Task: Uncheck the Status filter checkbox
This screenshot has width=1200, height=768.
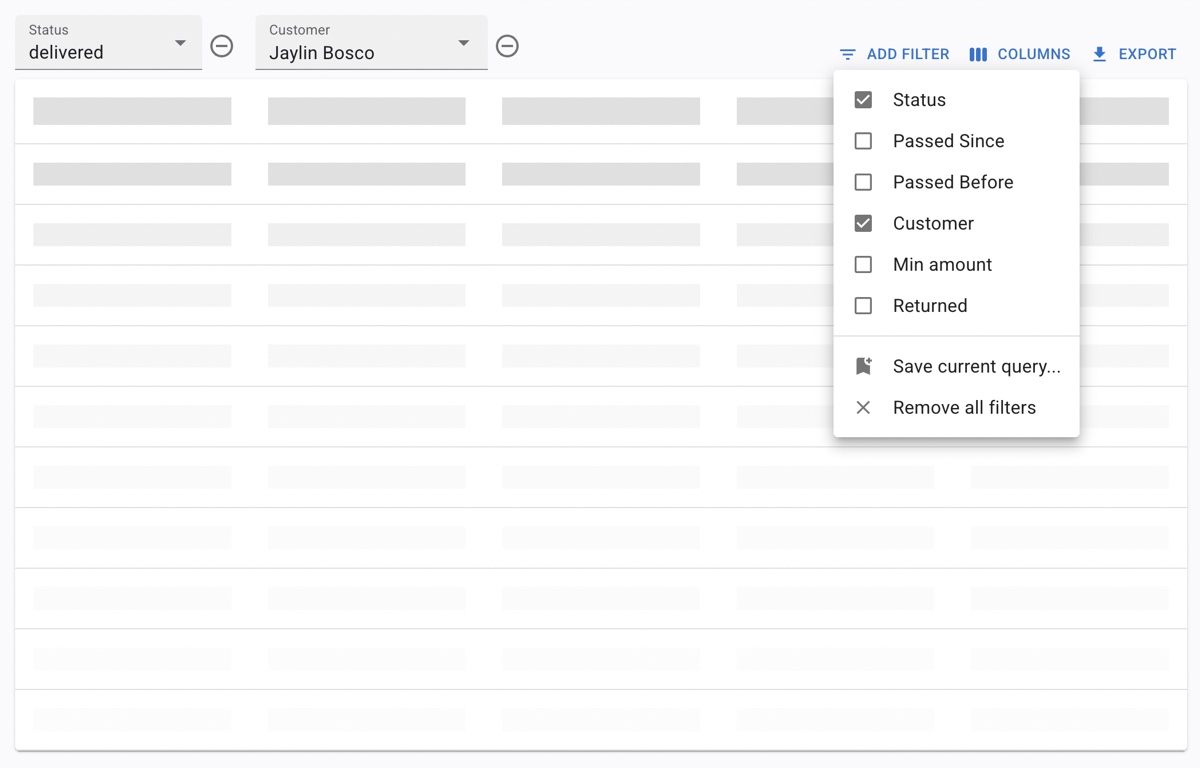Action: pyautogui.click(x=863, y=100)
